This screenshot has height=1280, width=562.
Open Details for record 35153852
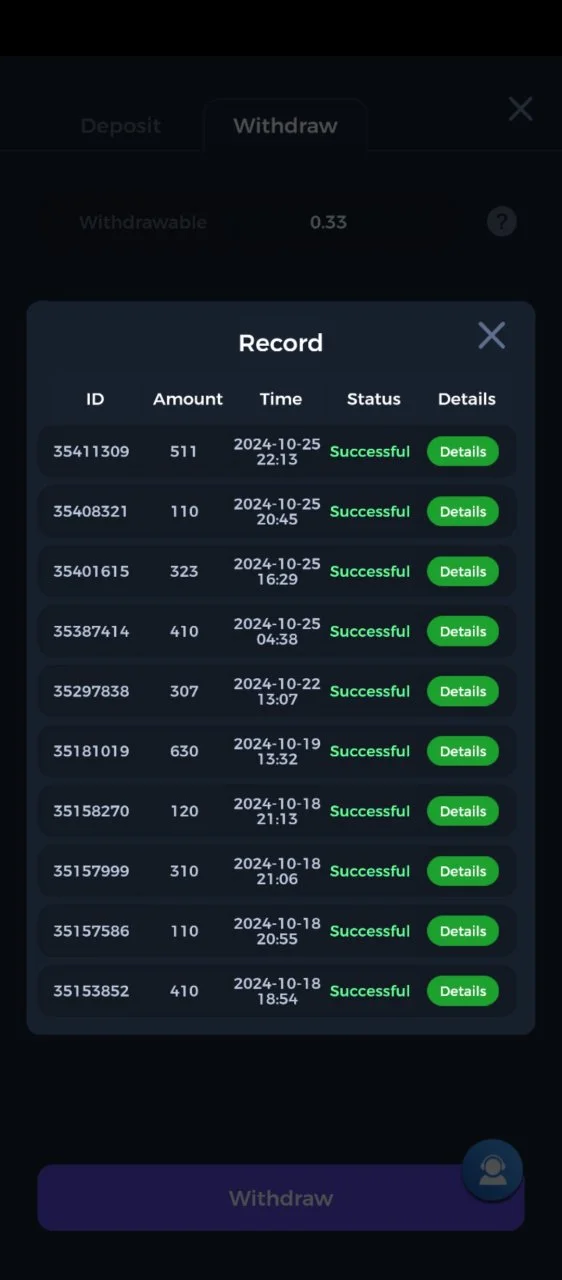tap(463, 991)
